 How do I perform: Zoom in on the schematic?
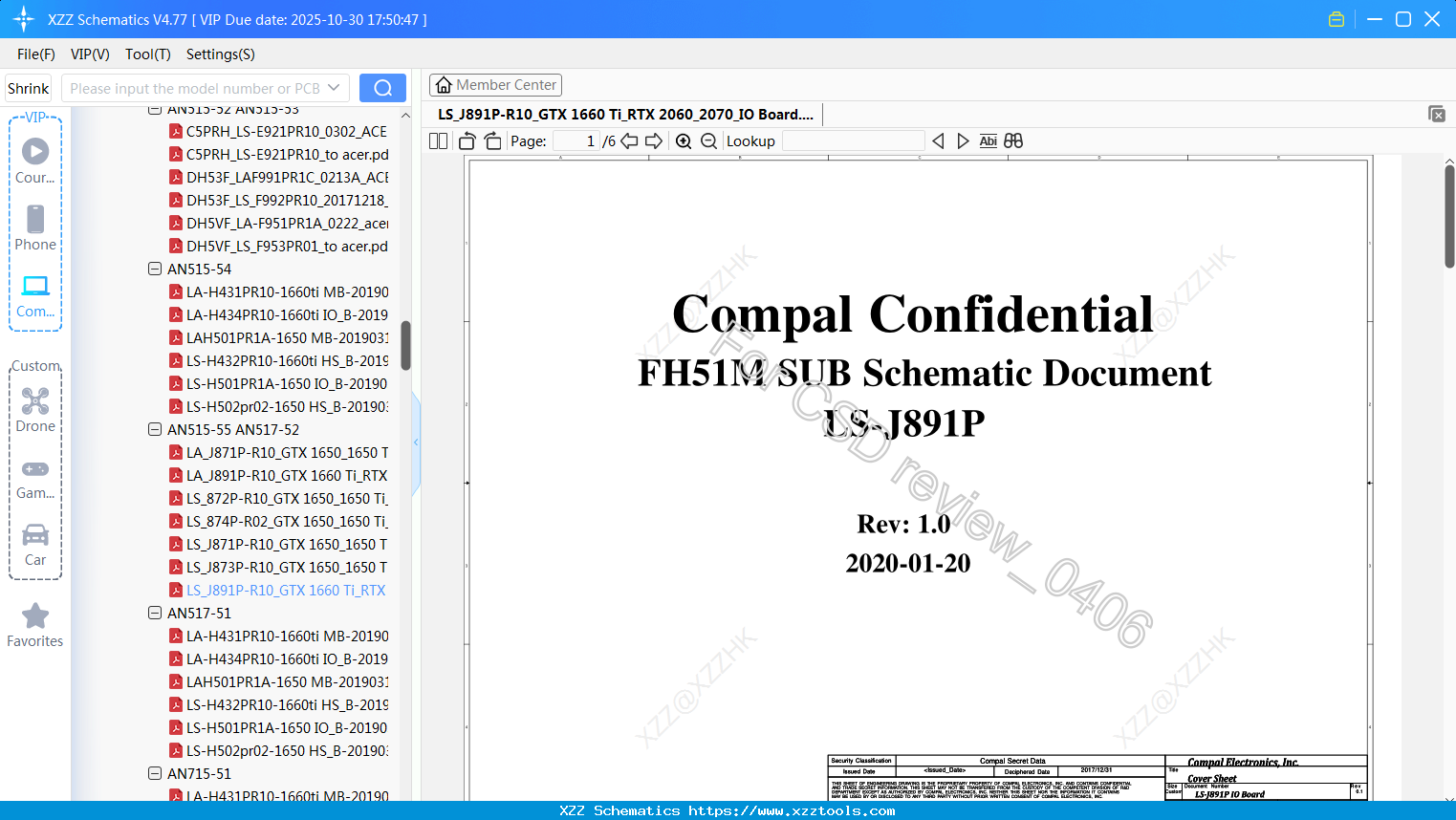(684, 141)
